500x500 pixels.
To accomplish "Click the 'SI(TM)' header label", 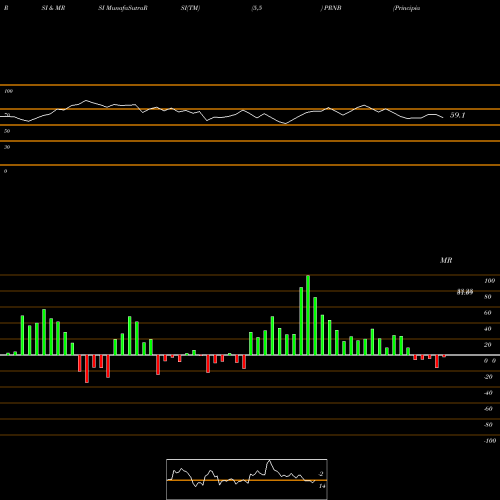I will click(190, 8).
